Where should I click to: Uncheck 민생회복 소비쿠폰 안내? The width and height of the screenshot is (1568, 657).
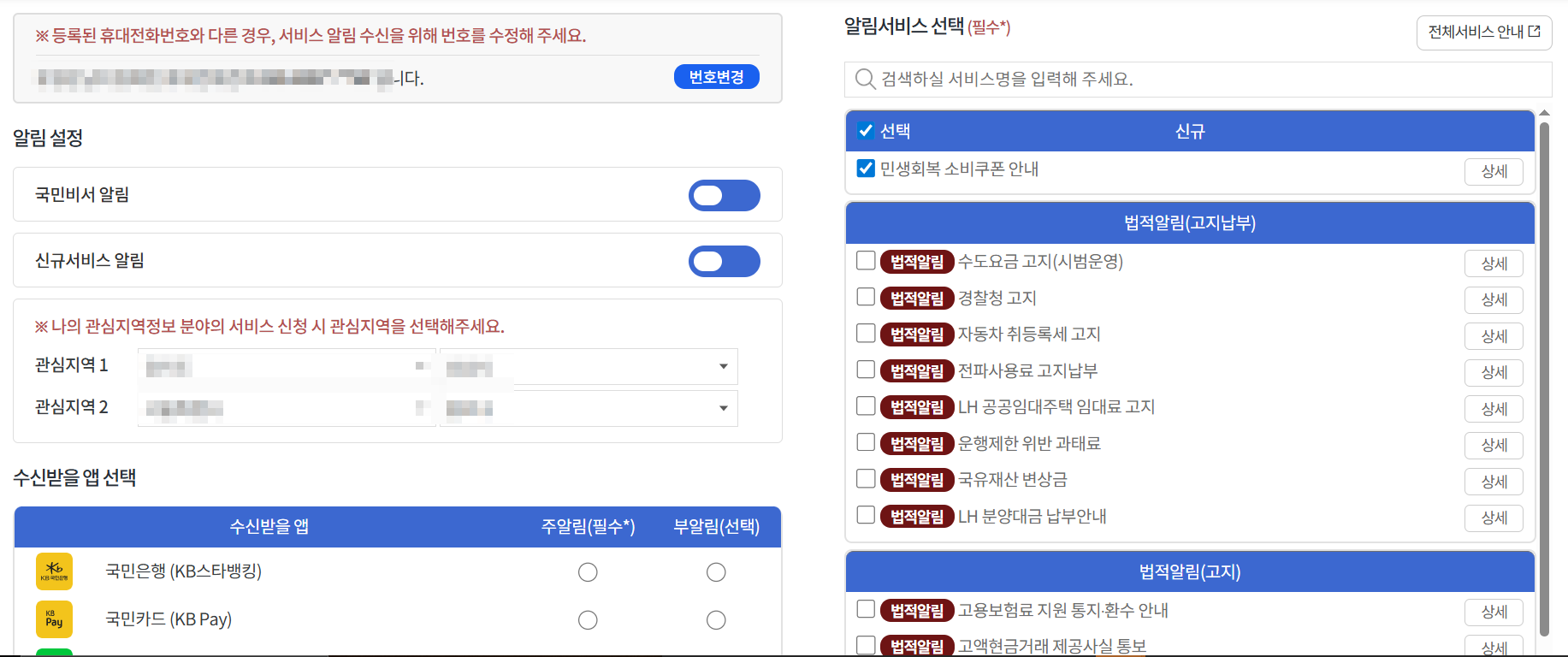click(x=865, y=169)
